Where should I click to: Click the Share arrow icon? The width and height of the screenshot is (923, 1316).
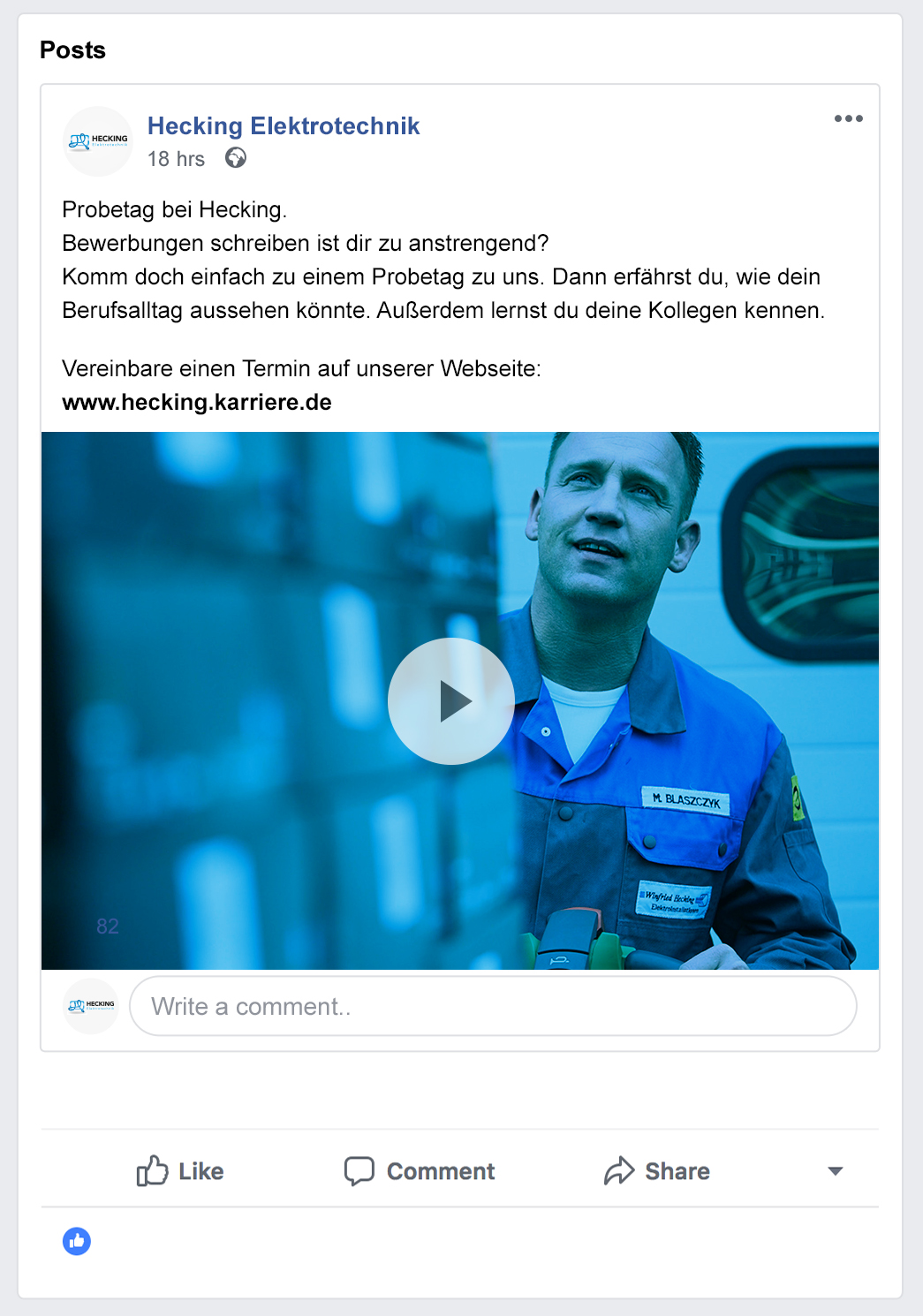click(x=619, y=1170)
